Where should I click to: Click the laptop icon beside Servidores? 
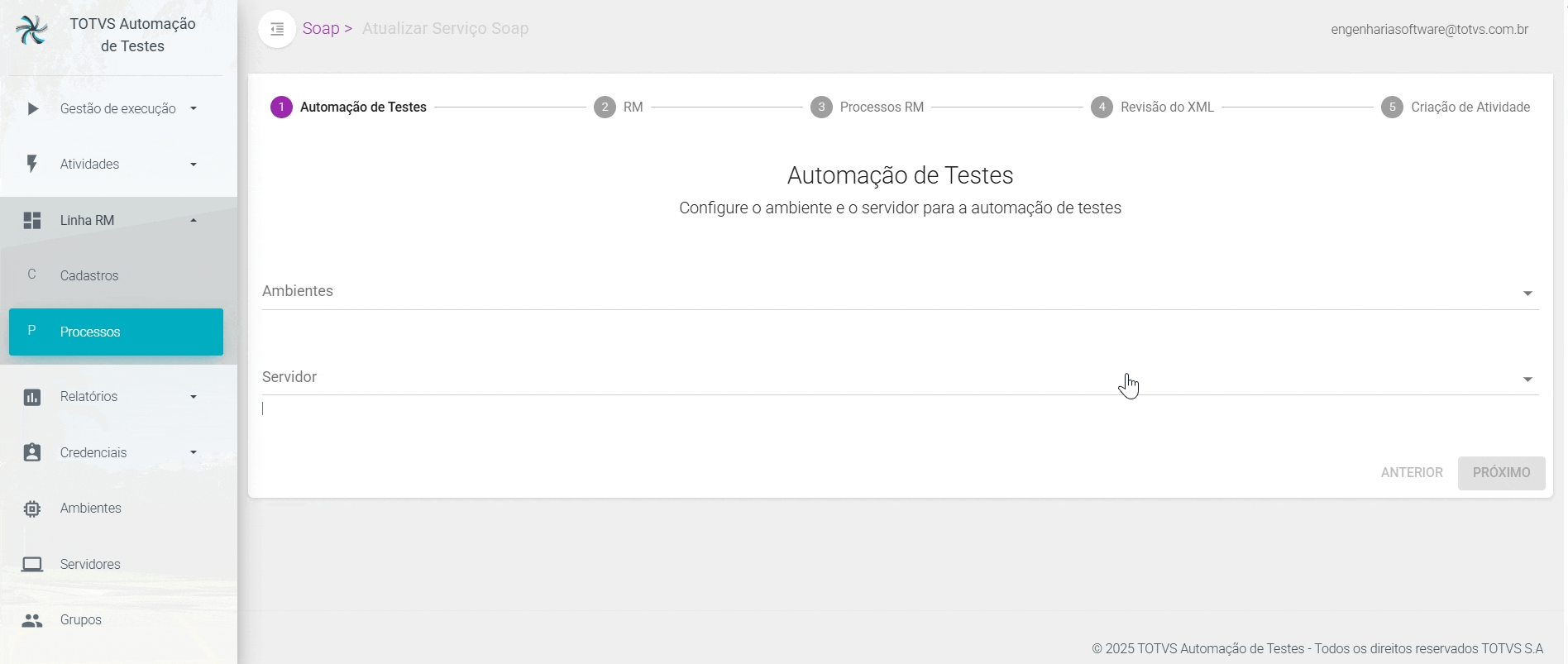32,564
